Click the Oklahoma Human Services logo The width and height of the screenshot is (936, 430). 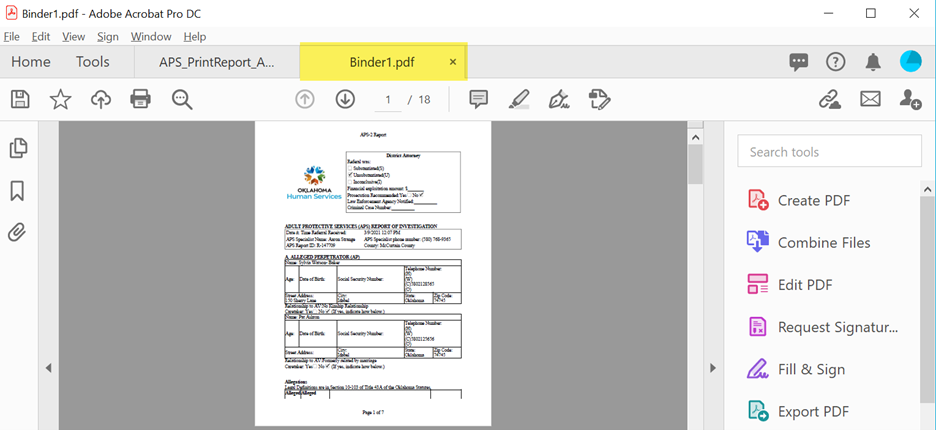coord(314,183)
